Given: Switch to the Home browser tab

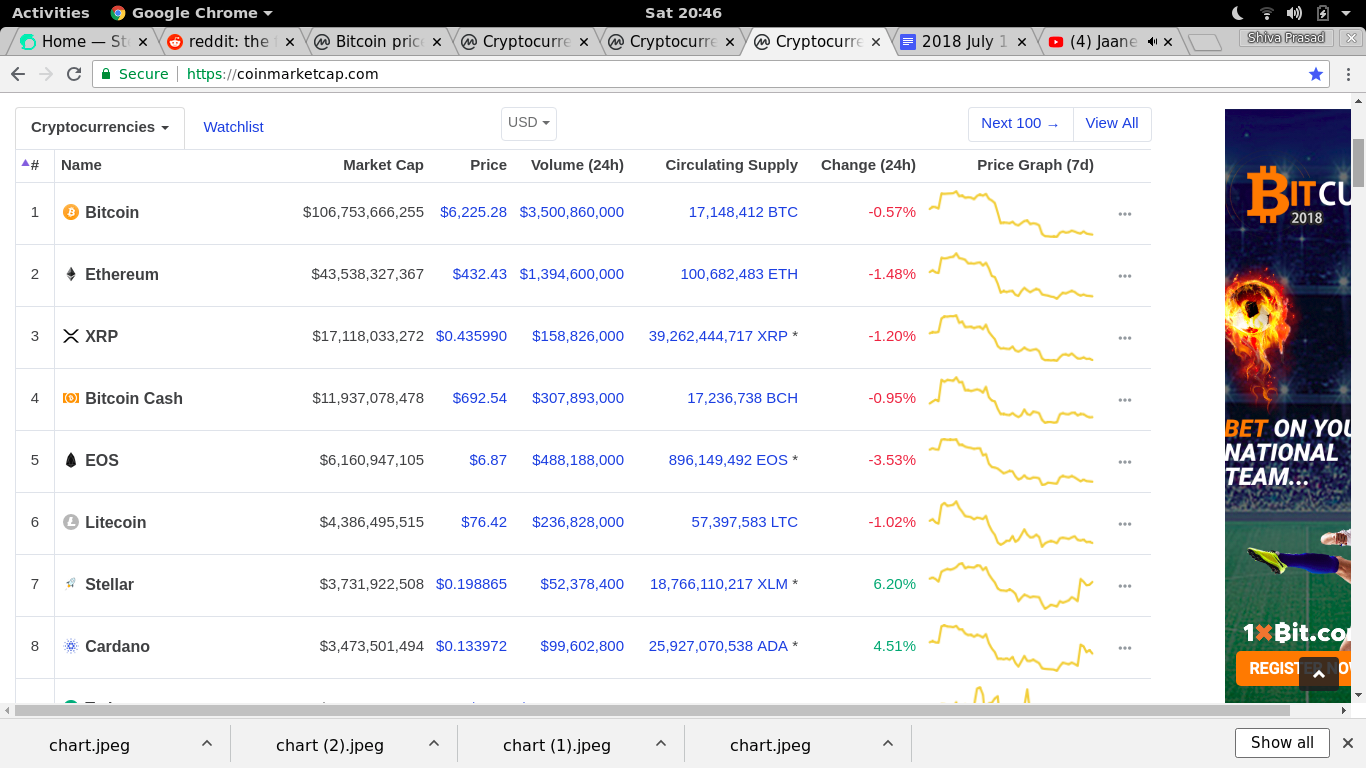Looking at the screenshot, I should (83, 42).
